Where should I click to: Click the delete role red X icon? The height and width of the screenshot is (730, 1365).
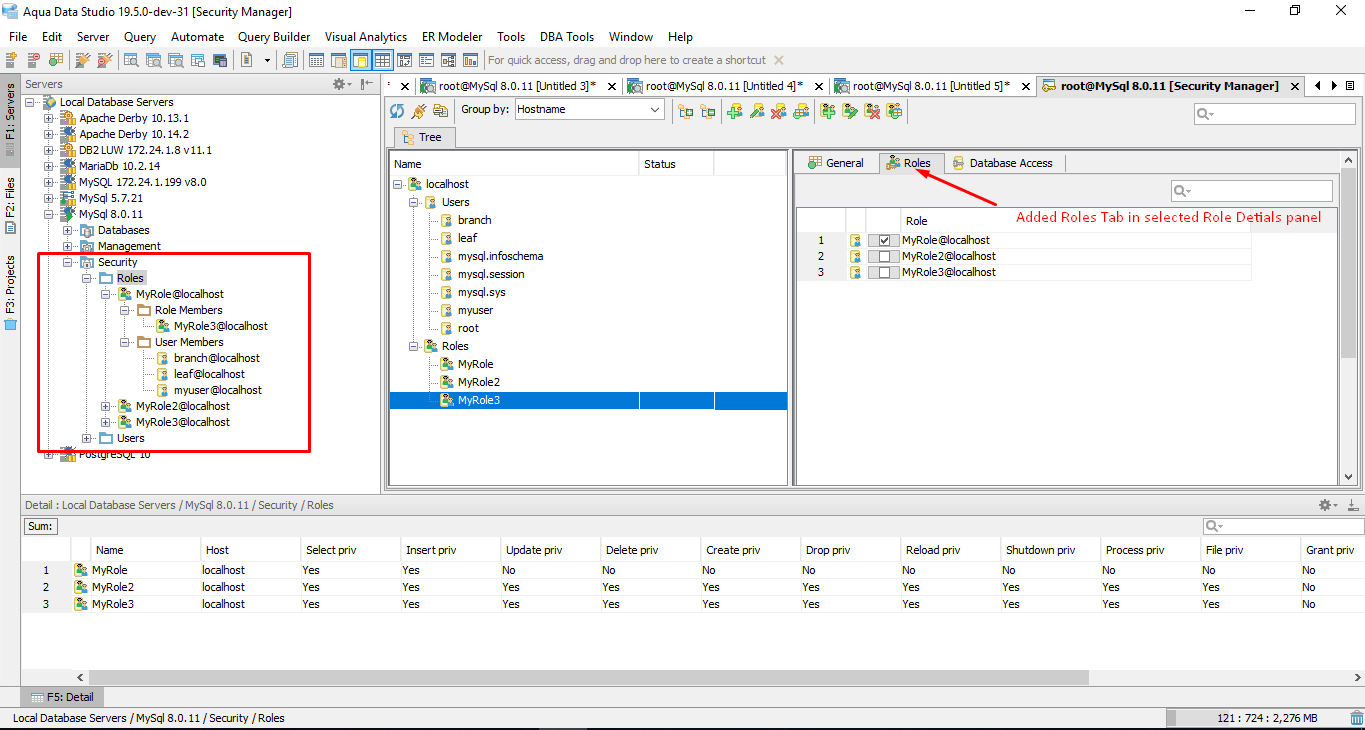pyautogui.click(x=872, y=111)
